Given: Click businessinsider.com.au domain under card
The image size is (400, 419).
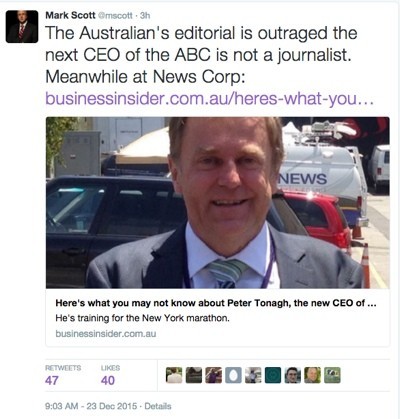Looking at the screenshot, I should pyautogui.click(x=106, y=334).
